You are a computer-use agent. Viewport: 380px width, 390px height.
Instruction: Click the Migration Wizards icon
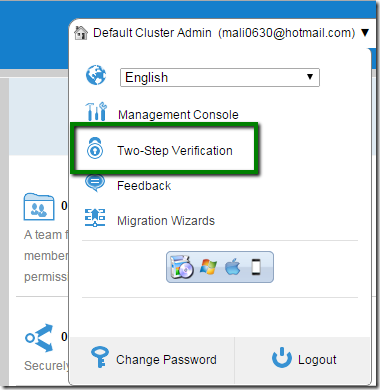pos(95,218)
